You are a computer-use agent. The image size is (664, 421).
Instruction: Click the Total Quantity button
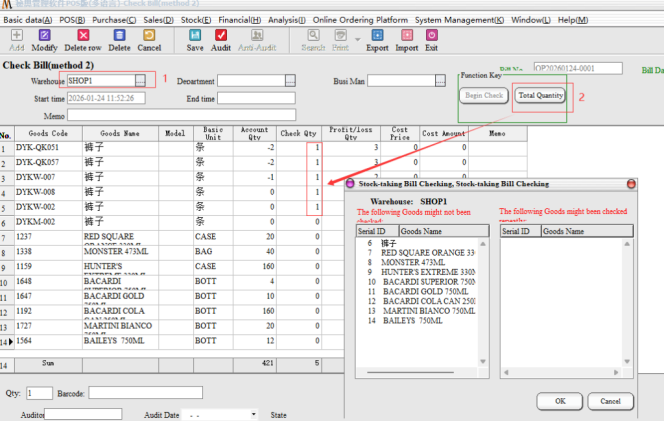coord(540,96)
